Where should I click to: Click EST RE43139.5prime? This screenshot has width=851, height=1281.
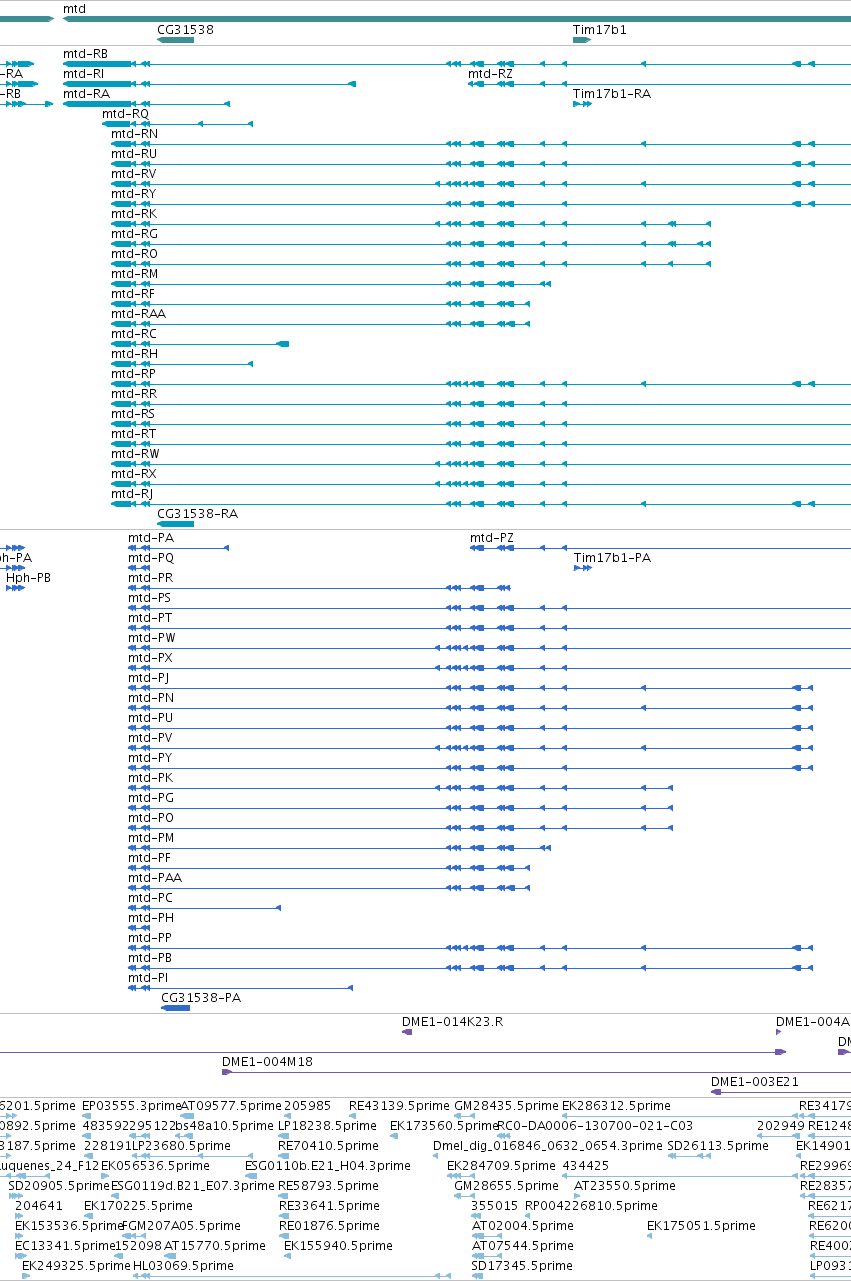399,1106
